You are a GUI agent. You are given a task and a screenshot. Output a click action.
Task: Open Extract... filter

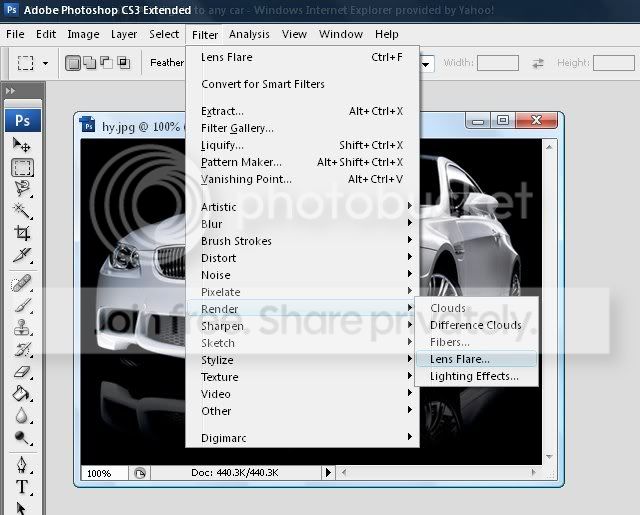(303, 111)
